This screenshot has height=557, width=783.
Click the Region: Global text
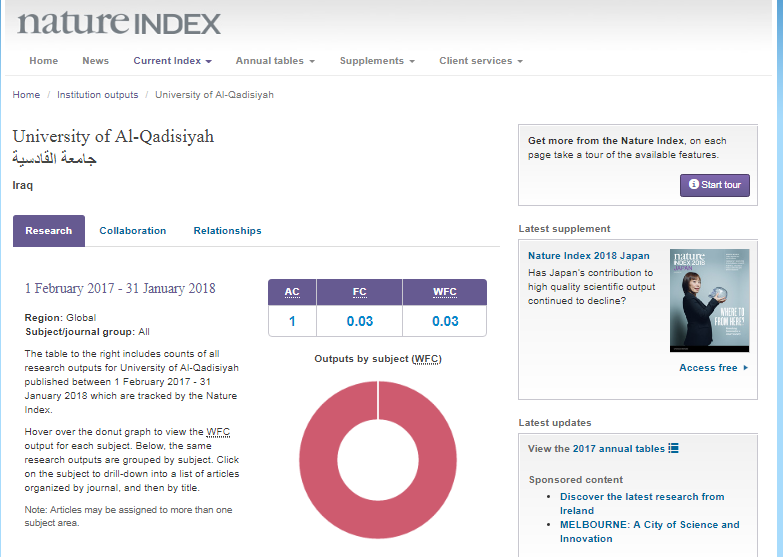click(x=60, y=318)
